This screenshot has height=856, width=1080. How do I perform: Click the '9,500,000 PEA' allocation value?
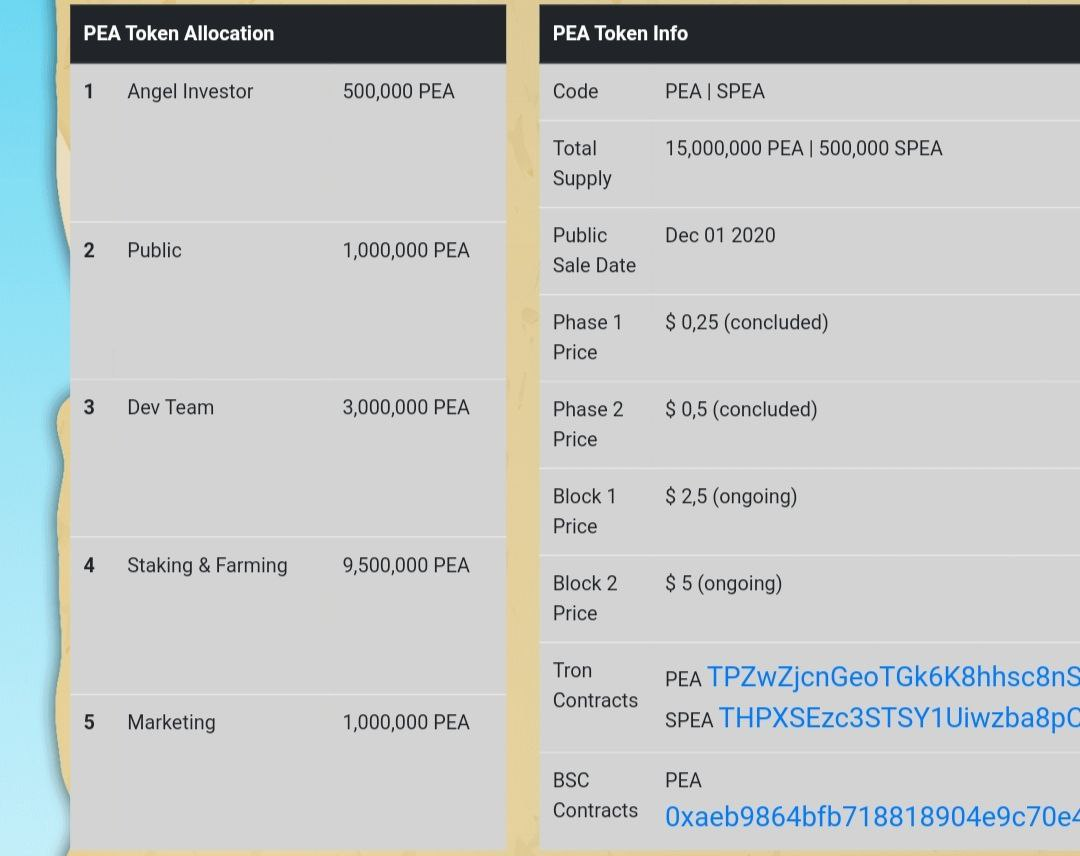[406, 565]
